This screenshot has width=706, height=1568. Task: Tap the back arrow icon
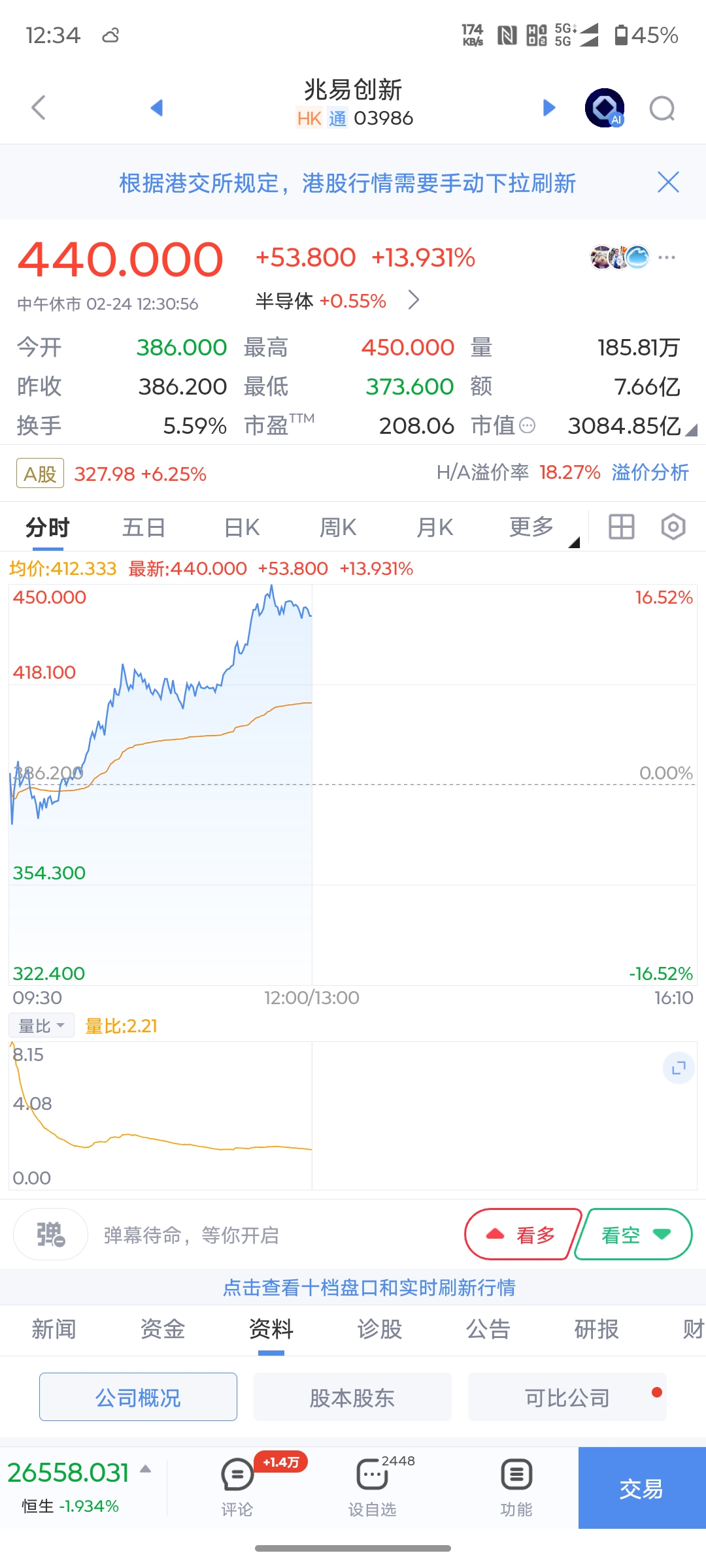point(39,108)
